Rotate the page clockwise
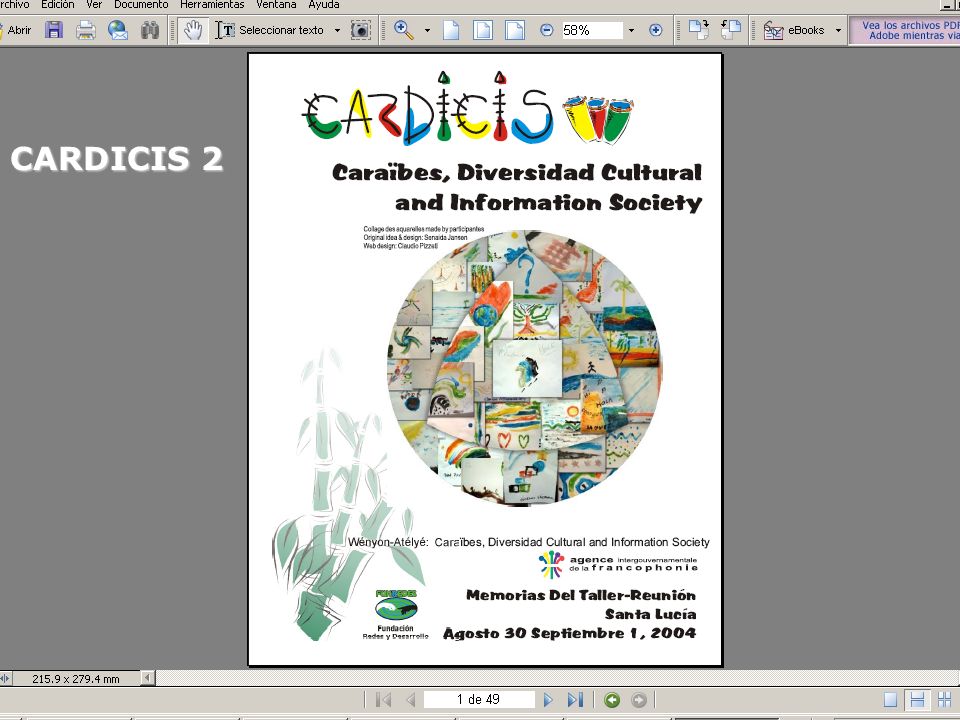The width and height of the screenshot is (960, 720). coord(699,29)
